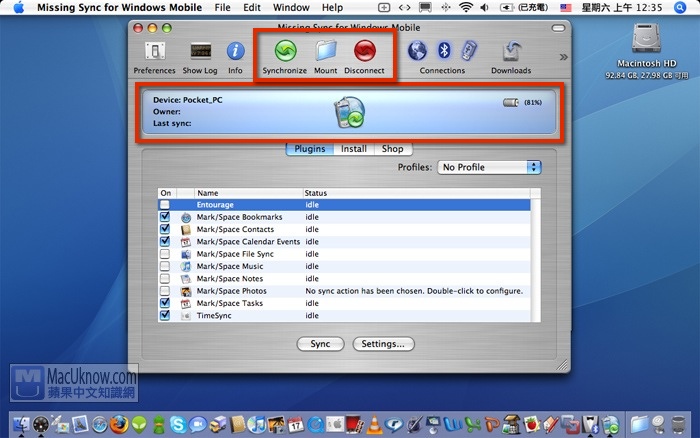This screenshot has width=700, height=438.
Task: Open the Info toolbar item
Action: [235, 57]
